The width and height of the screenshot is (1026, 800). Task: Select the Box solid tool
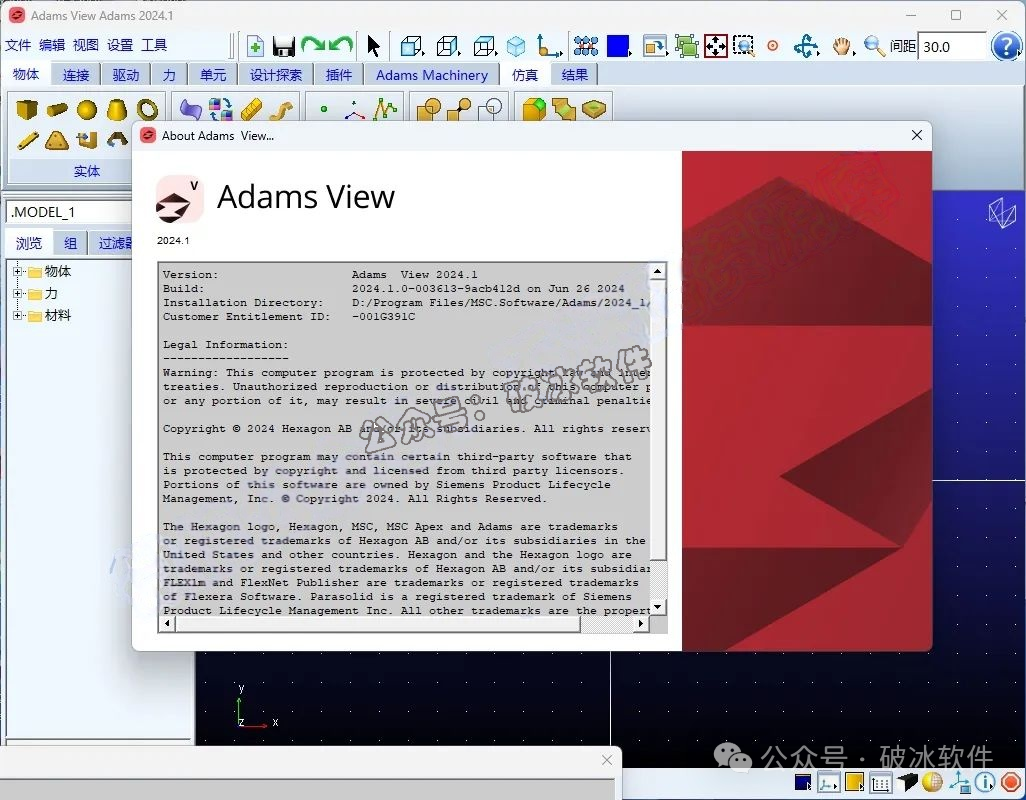(26, 108)
